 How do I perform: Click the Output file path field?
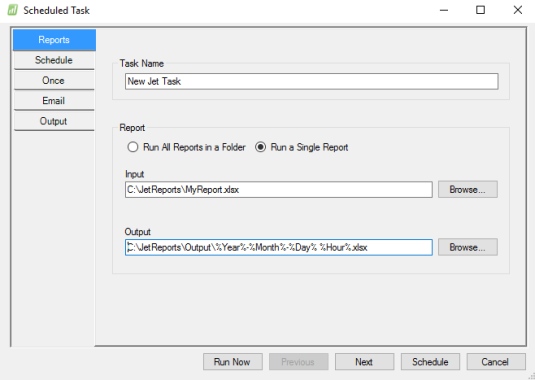click(x=279, y=247)
